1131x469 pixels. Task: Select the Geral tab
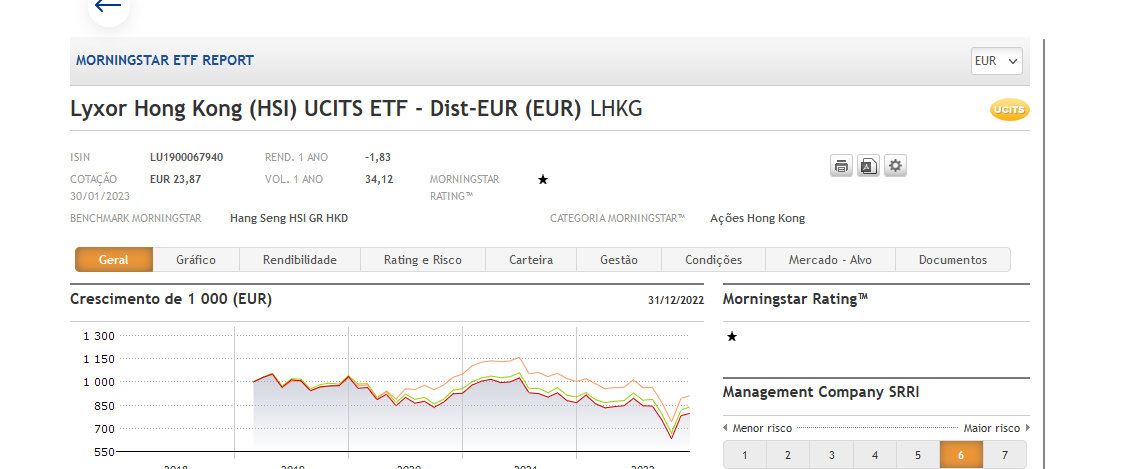pos(114,260)
